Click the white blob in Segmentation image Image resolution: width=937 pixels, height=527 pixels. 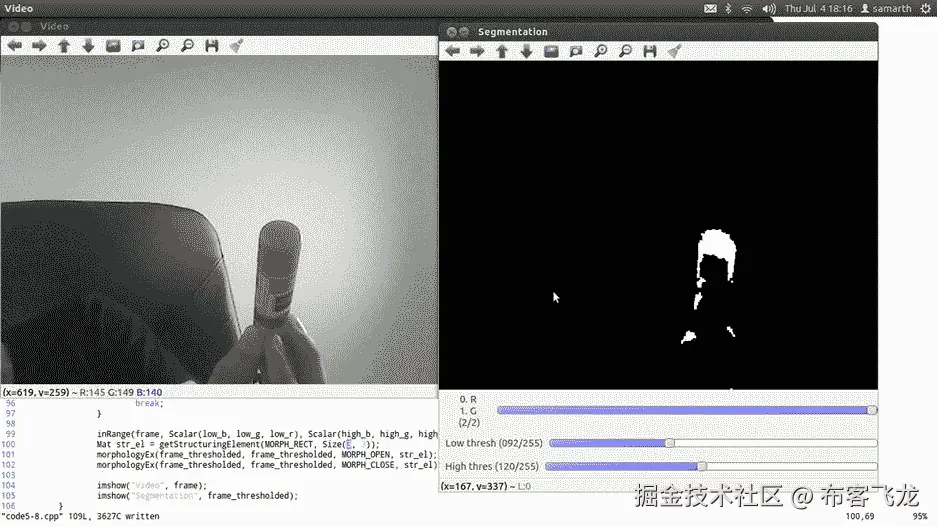[x=716, y=246]
